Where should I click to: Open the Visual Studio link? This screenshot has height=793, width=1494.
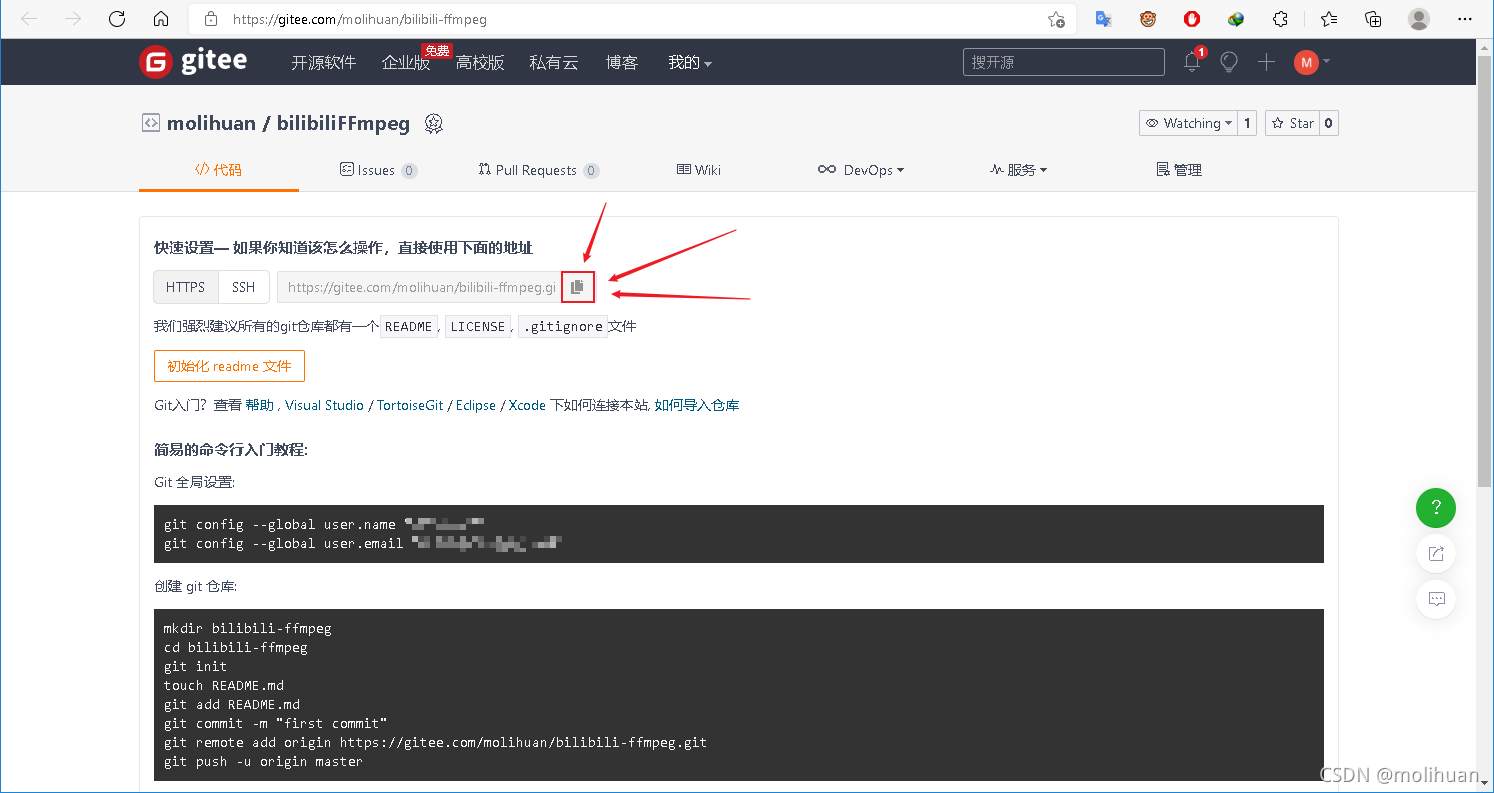click(x=324, y=405)
